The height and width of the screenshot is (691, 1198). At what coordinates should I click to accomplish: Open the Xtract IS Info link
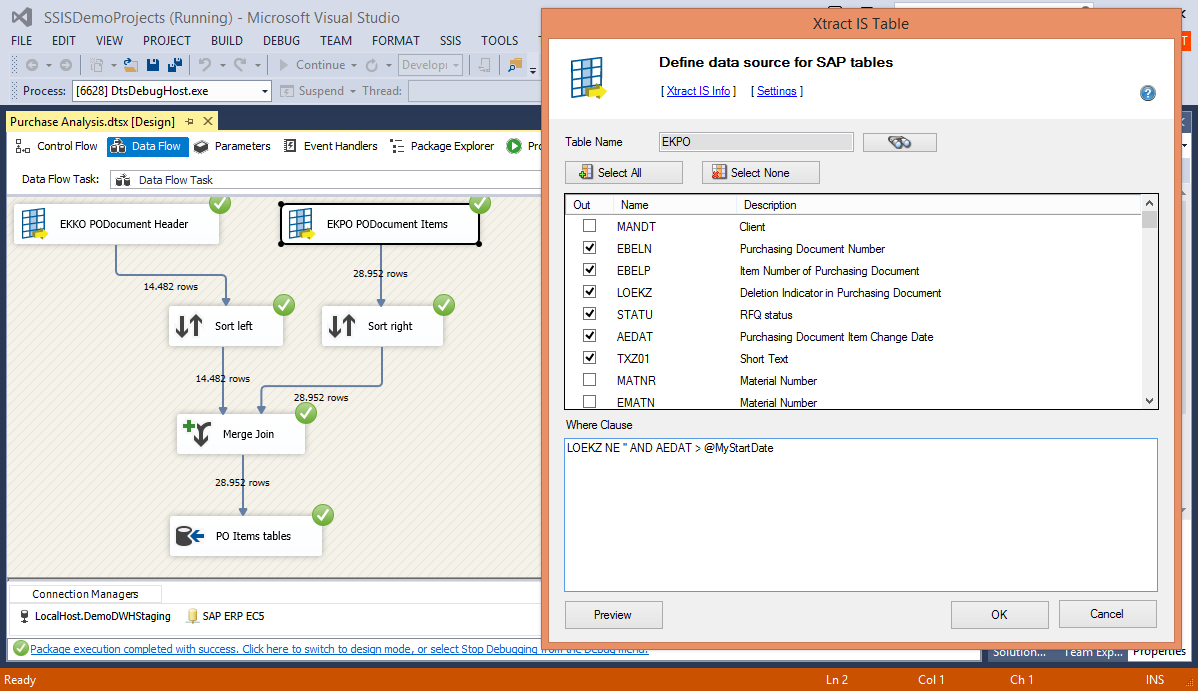(698, 91)
